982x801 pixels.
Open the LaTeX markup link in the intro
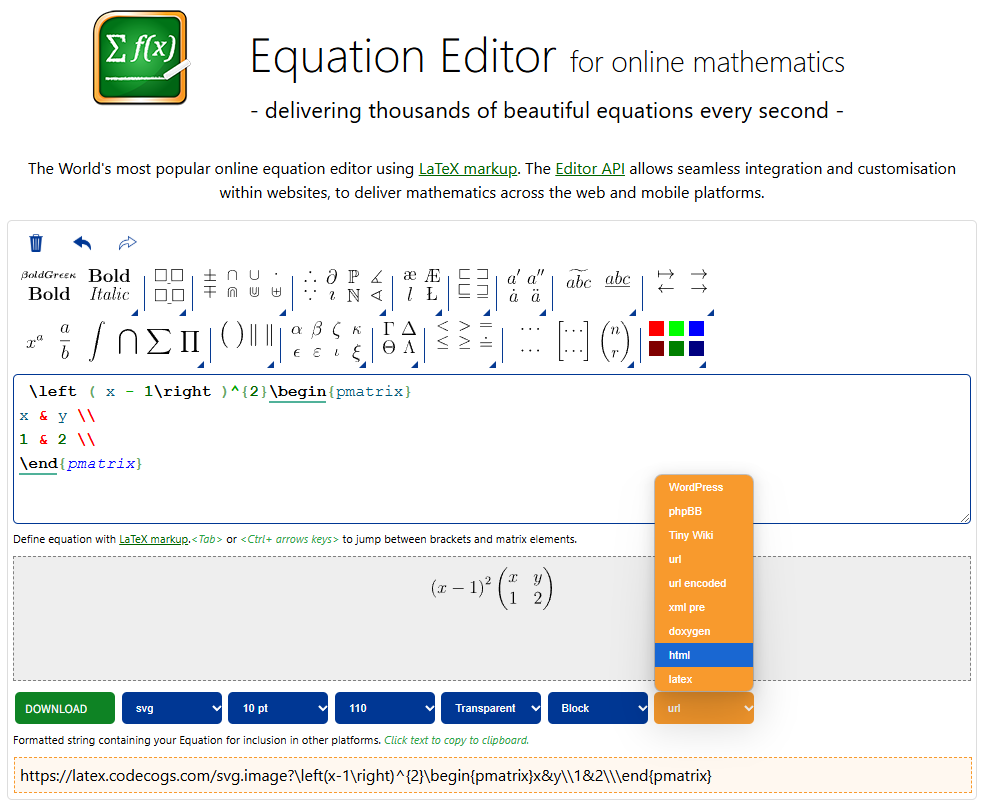coord(468,168)
